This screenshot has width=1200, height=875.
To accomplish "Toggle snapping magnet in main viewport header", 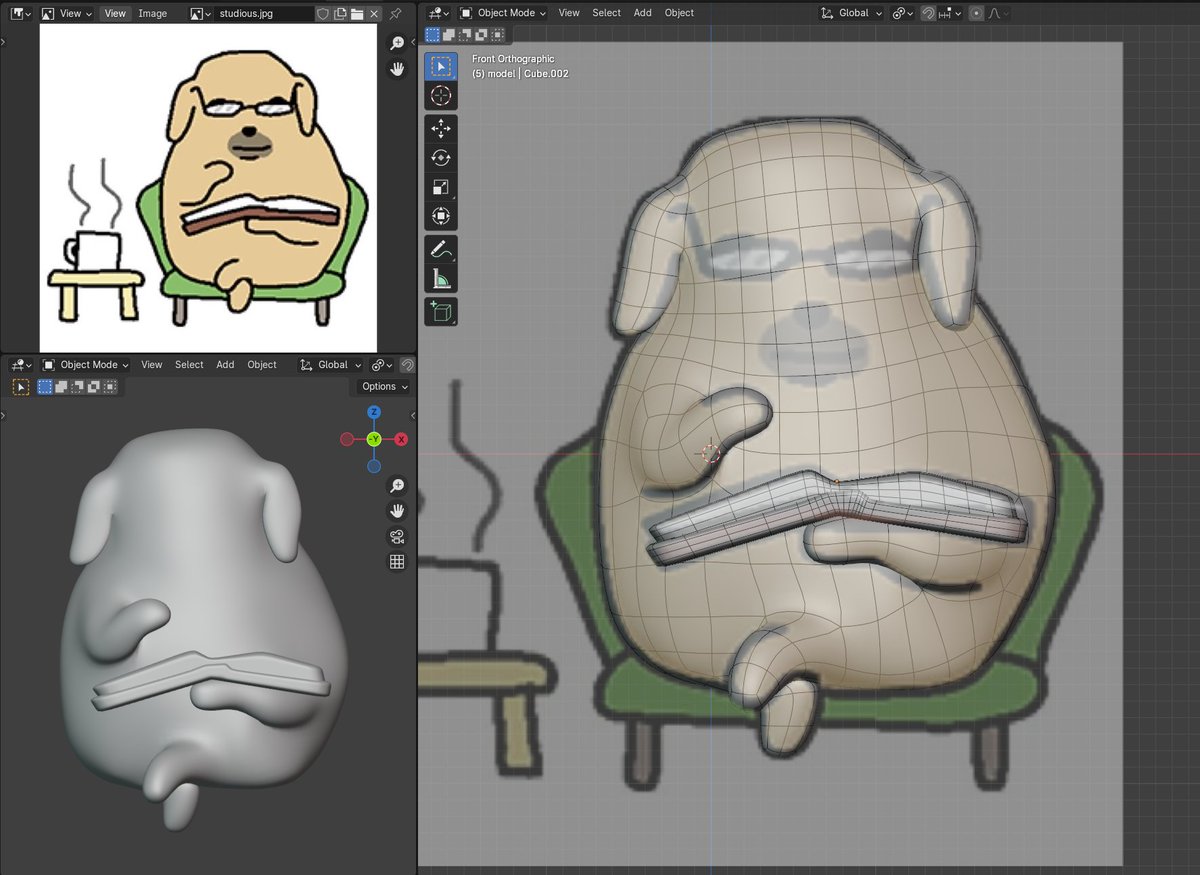I will [x=928, y=13].
